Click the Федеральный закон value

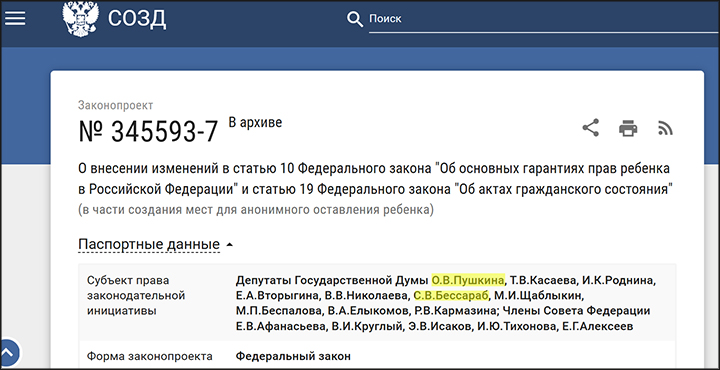[293, 356]
